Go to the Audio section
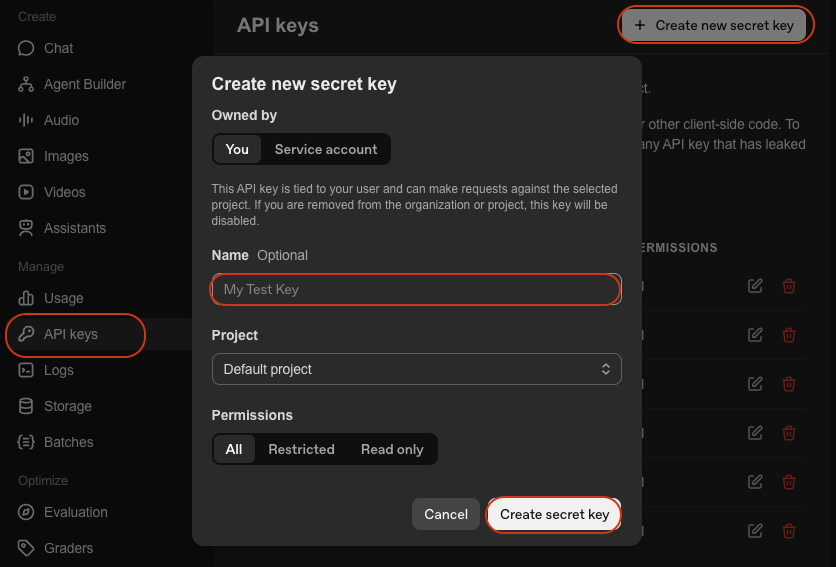This screenshot has height=567, width=836. click(x=49, y=120)
